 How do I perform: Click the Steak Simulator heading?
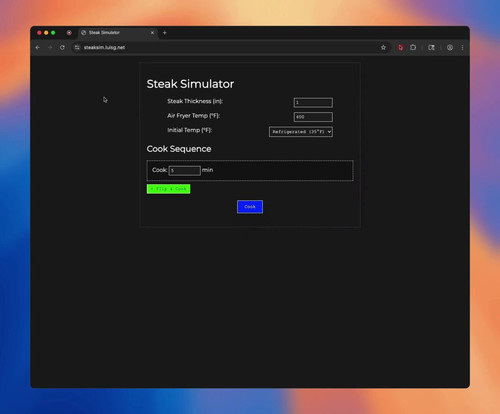click(x=190, y=84)
